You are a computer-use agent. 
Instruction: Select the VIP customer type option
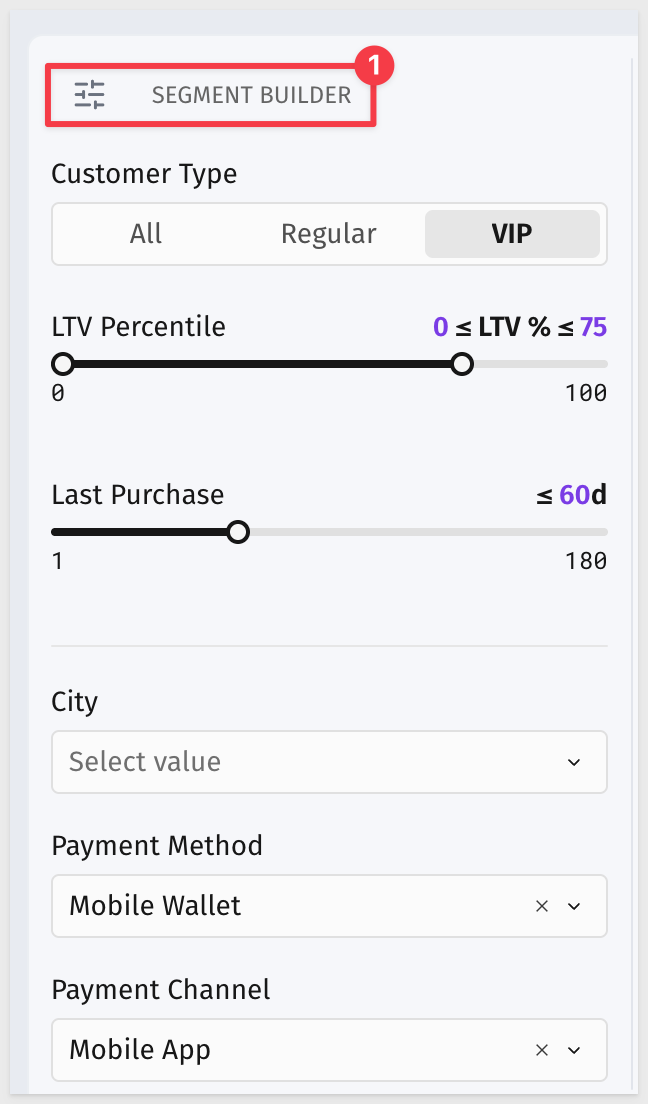click(x=512, y=234)
